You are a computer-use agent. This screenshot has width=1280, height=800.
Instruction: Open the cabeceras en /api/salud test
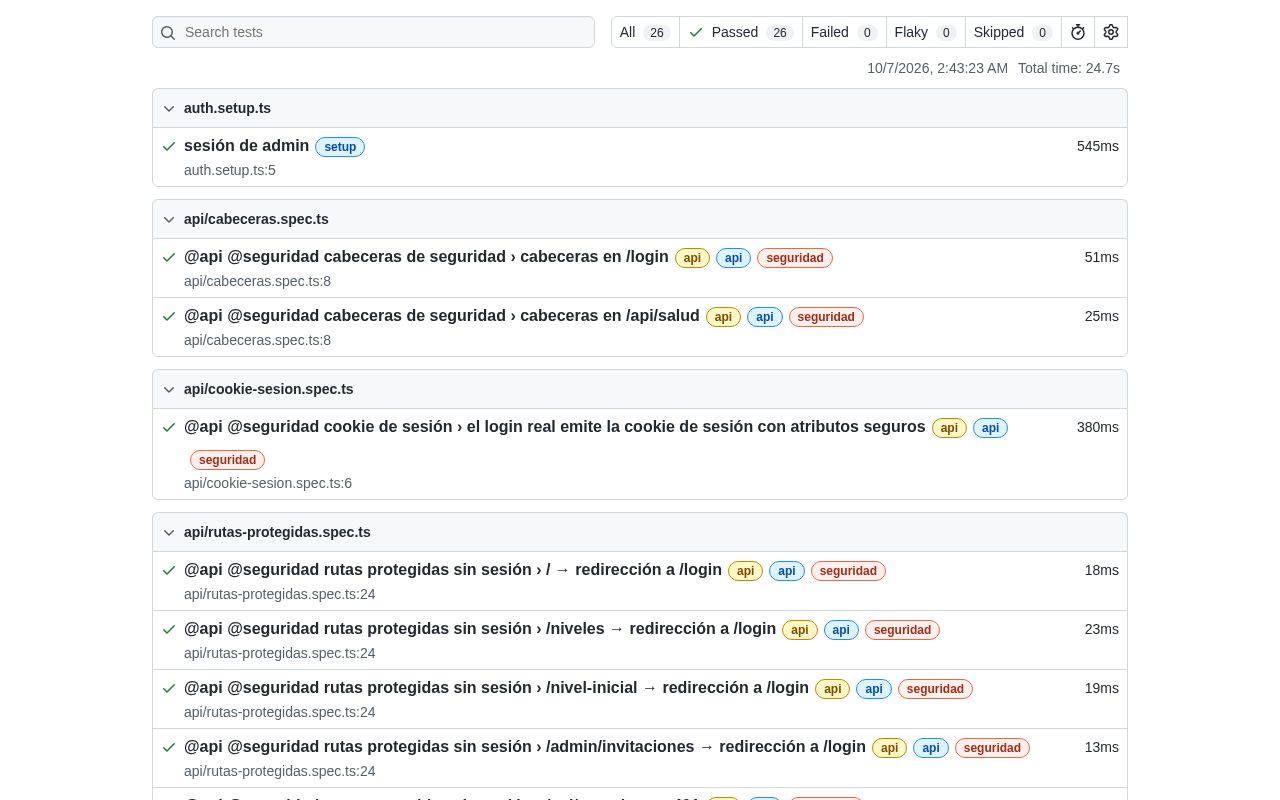tap(442, 316)
